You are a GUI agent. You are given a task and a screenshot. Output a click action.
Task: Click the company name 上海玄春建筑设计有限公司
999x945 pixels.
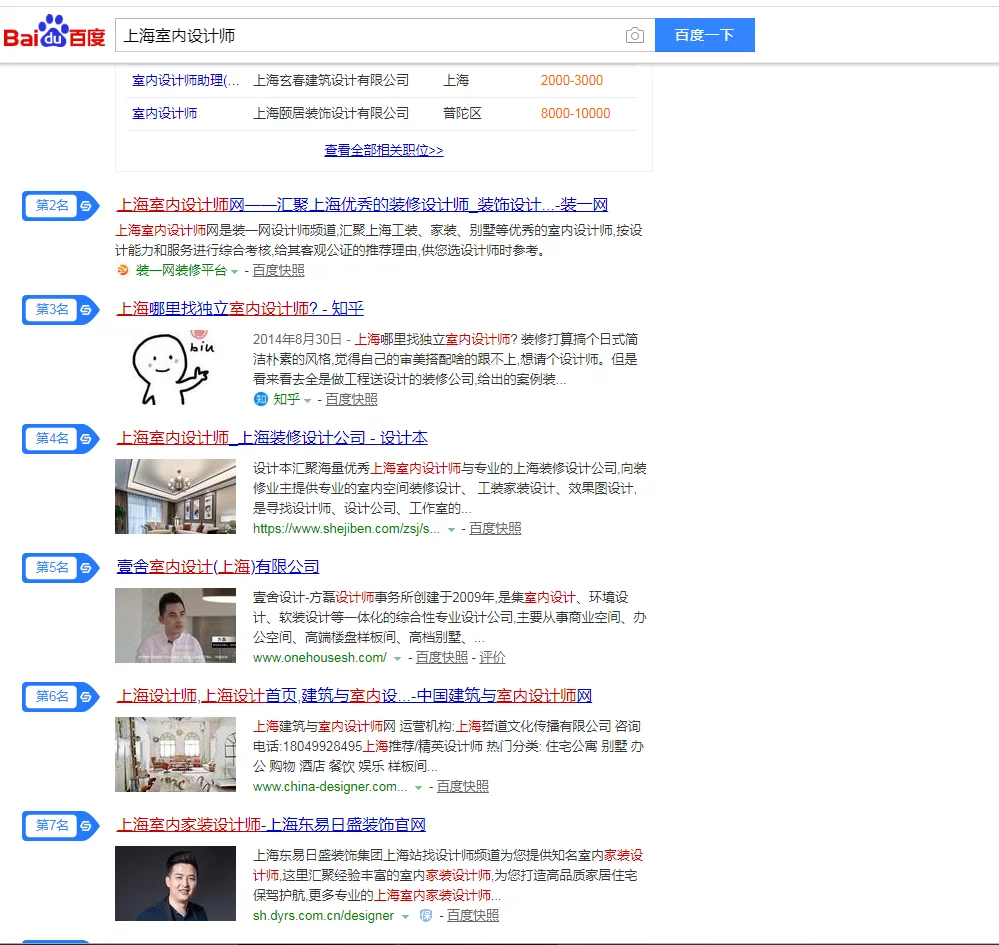(331, 80)
